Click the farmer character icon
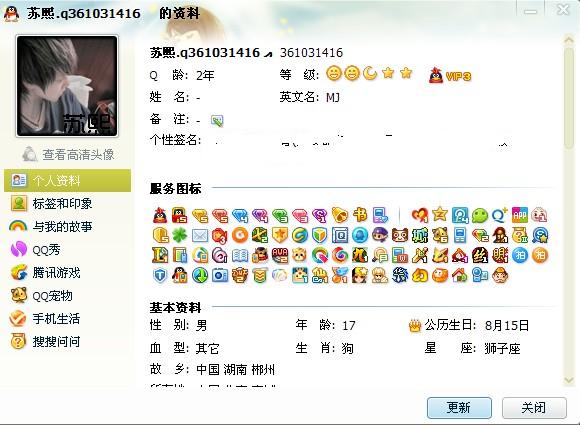The width and height of the screenshot is (580, 425). 500,275
